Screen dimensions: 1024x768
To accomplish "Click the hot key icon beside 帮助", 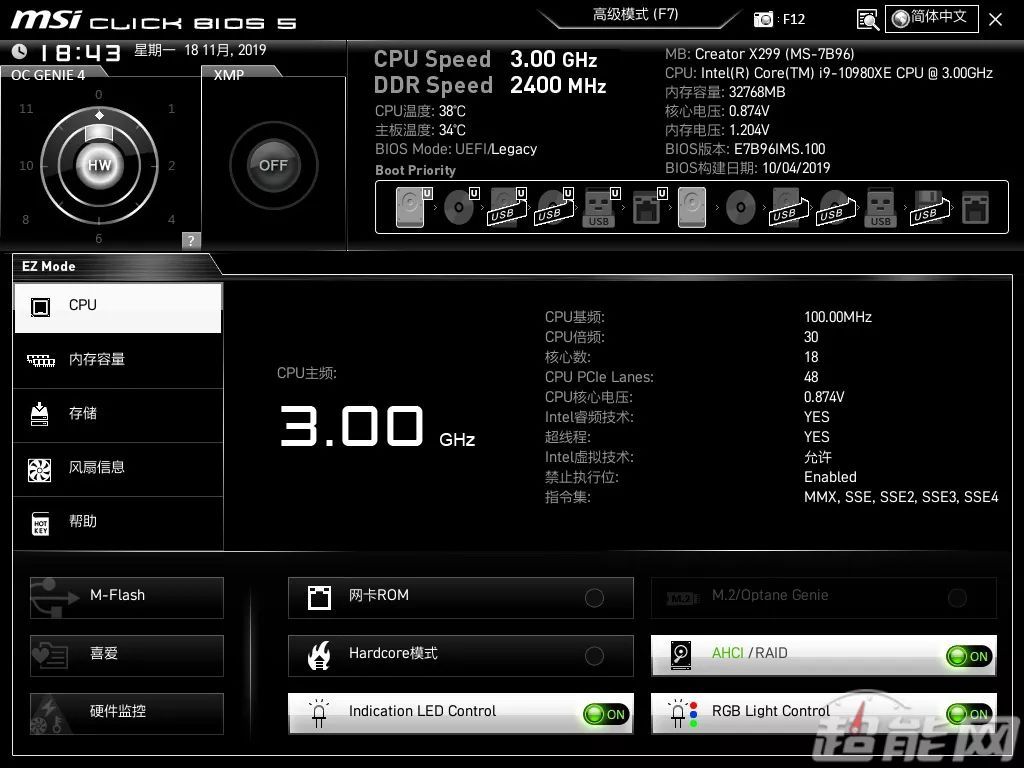I will (x=40, y=523).
